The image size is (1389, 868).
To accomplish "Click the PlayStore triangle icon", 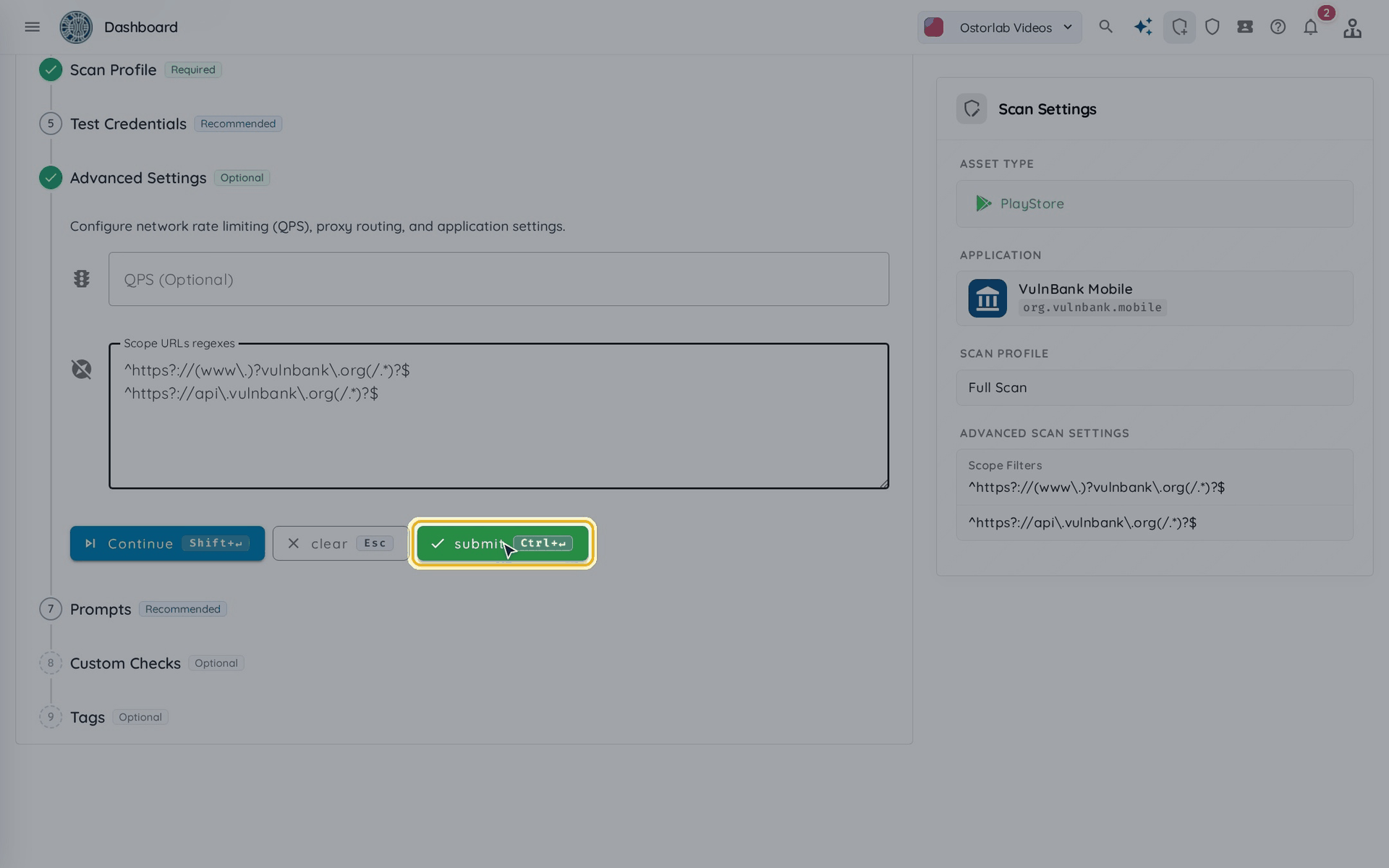I will (x=983, y=203).
